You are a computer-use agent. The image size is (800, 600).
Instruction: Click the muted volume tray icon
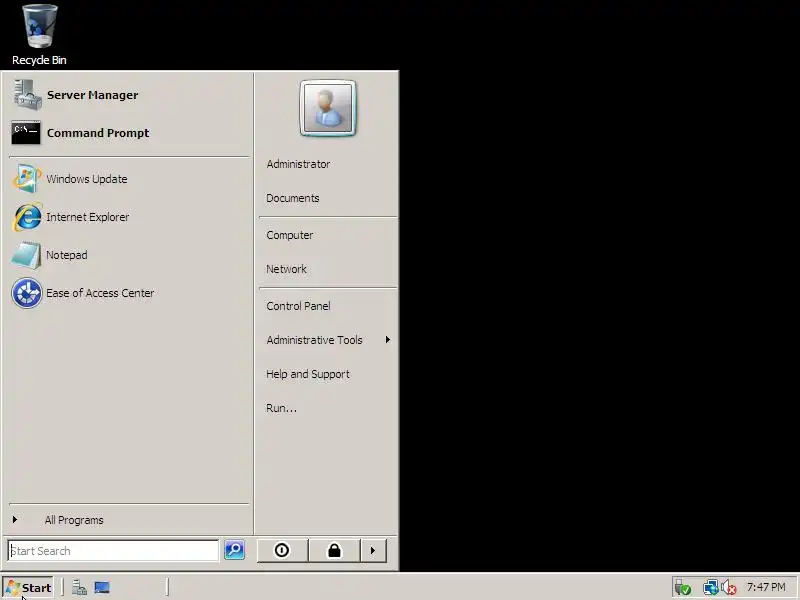[729, 588]
